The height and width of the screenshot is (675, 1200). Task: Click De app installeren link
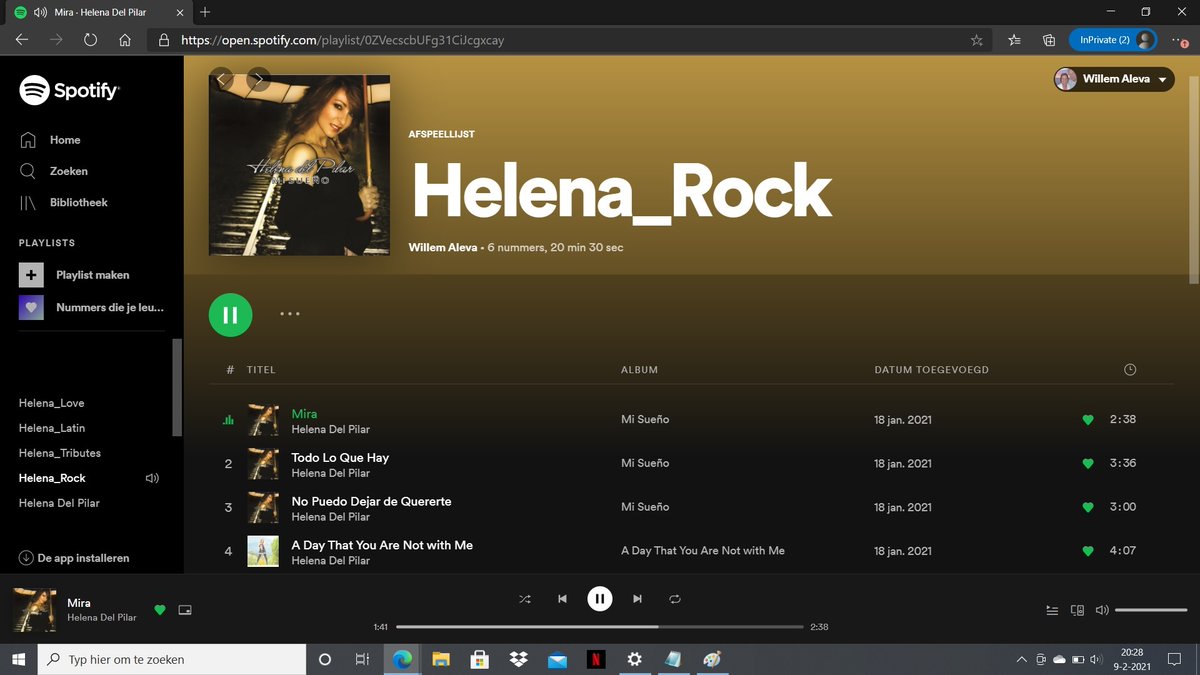pyautogui.click(x=74, y=558)
